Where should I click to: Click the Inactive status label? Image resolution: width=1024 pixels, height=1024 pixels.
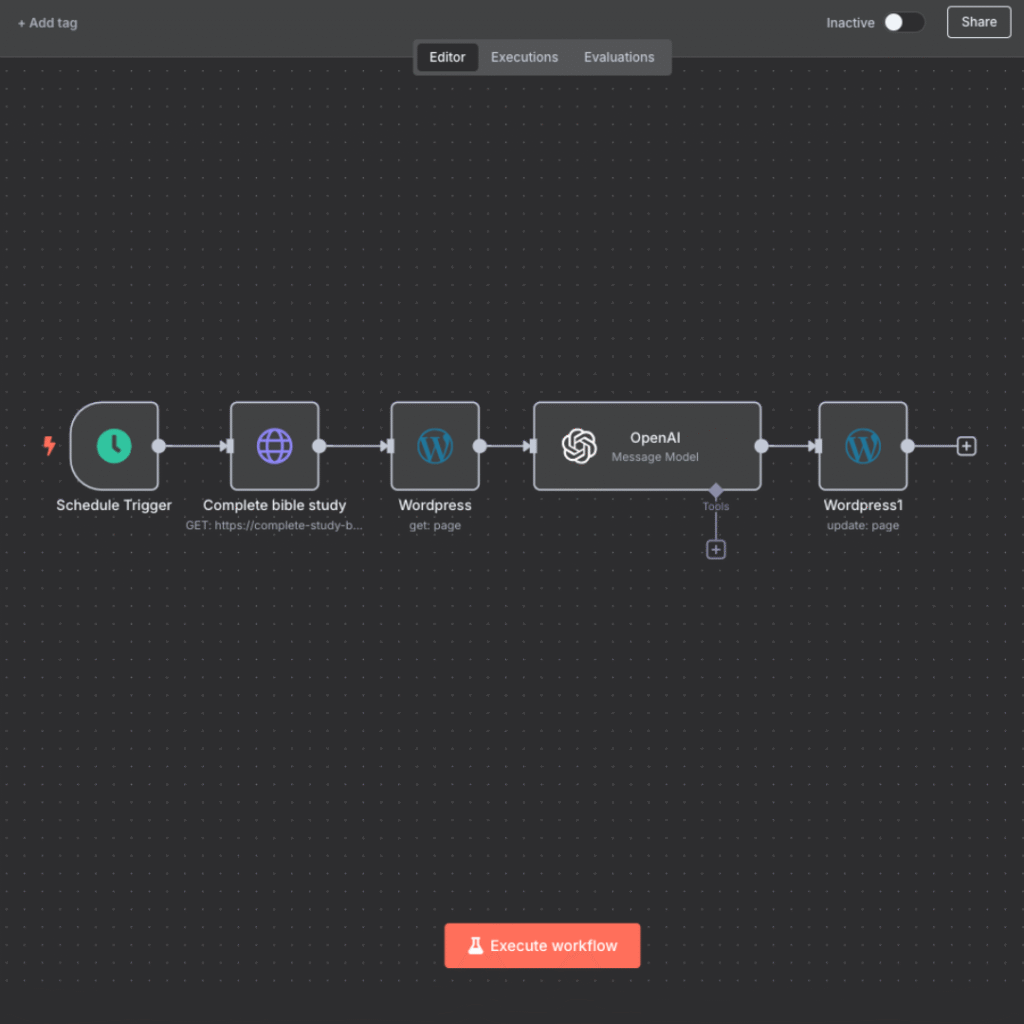850,23
